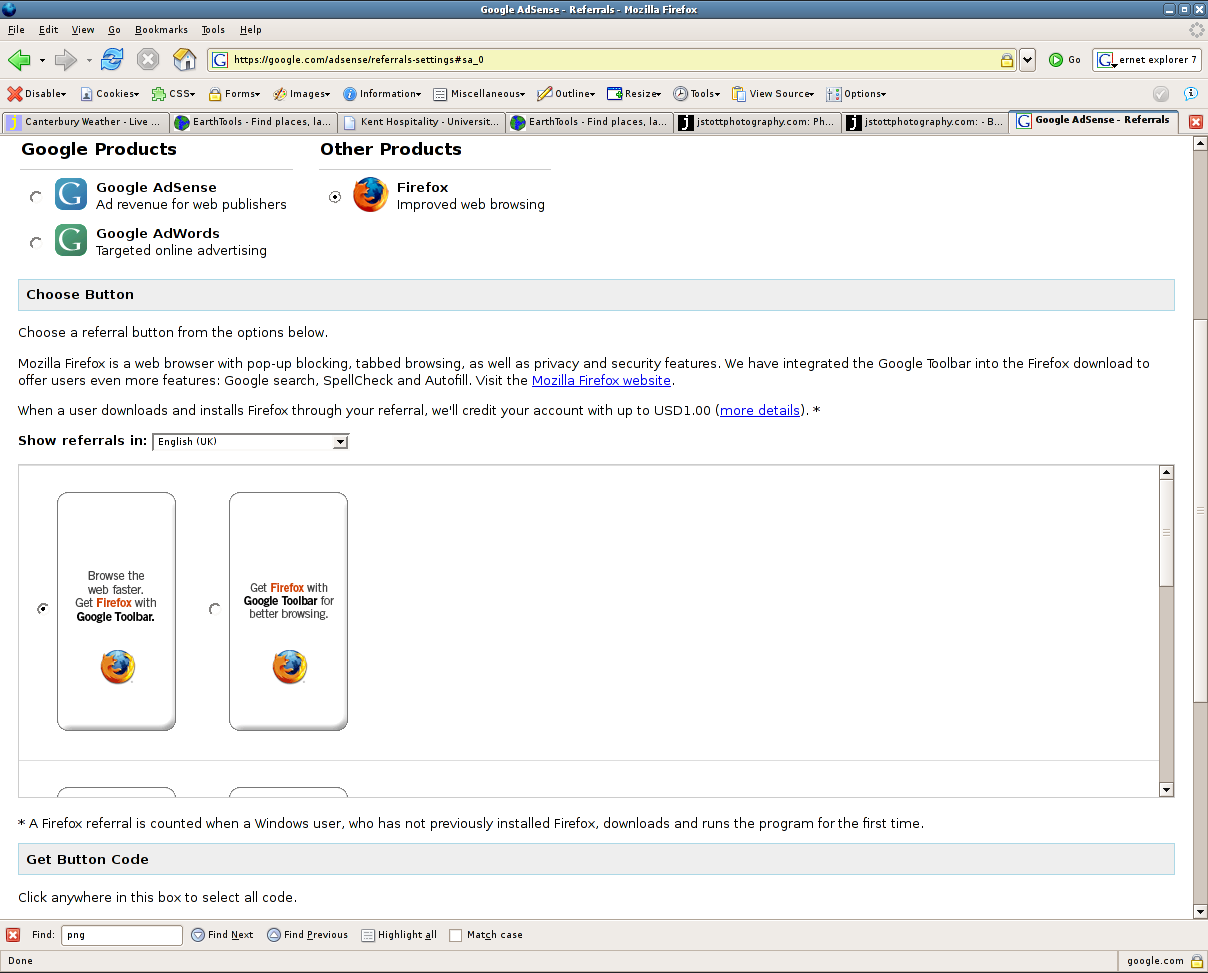
Task: Click the main page vertical scrollbar thumb
Action: (x=1201, y=510)
